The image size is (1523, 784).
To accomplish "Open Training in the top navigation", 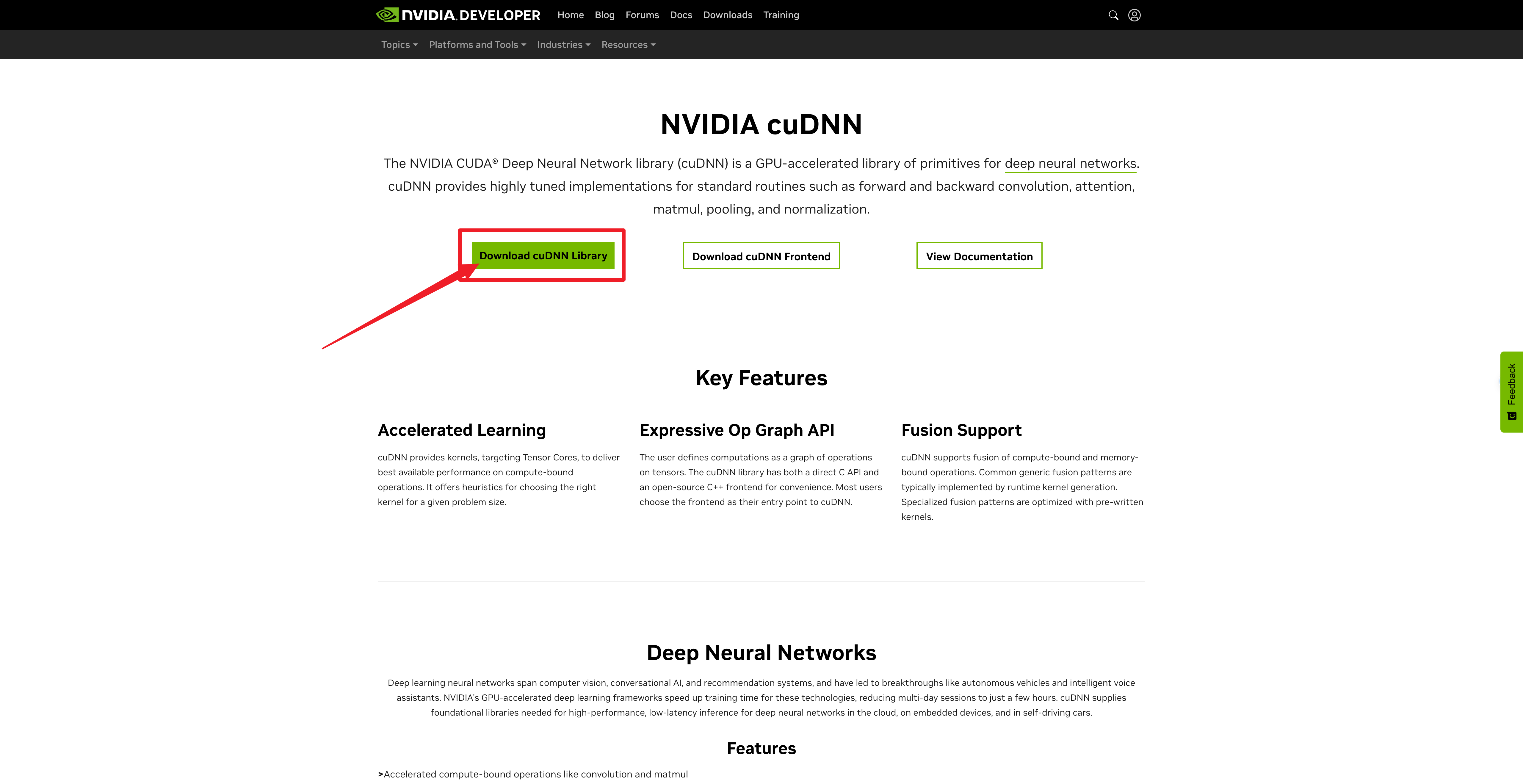I will pos(781,15).
